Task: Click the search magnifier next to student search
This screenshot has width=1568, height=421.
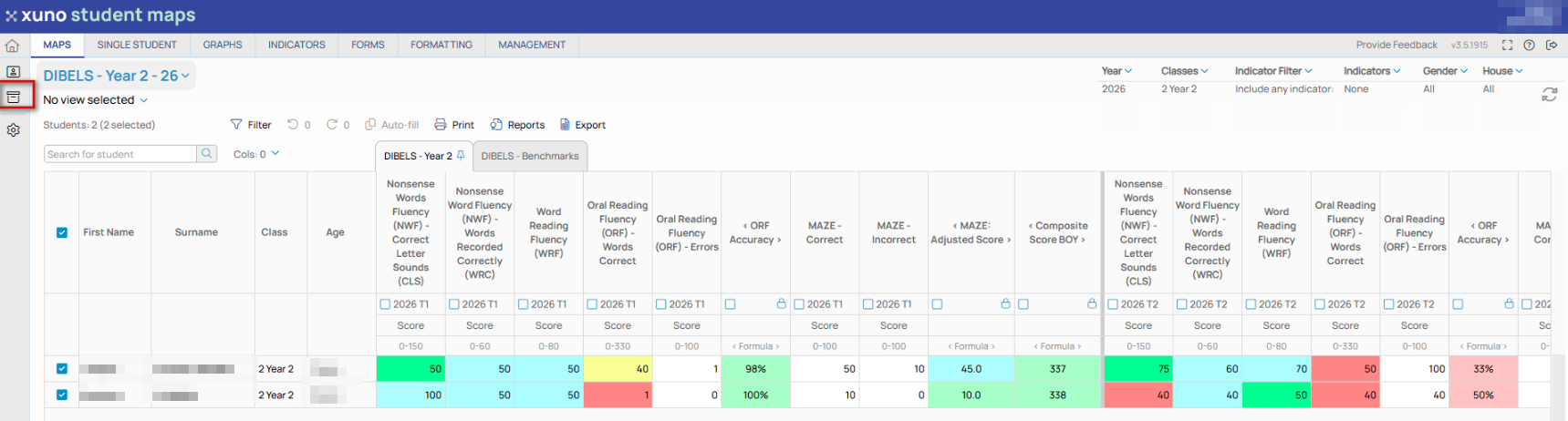Action: (x=207, y=154)
